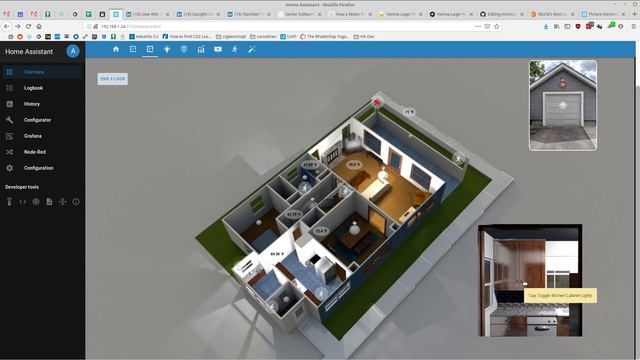Click the red alarm icon on balcony corner
Image resolution: width=640 pixels, height=360 pixels.
378,102
